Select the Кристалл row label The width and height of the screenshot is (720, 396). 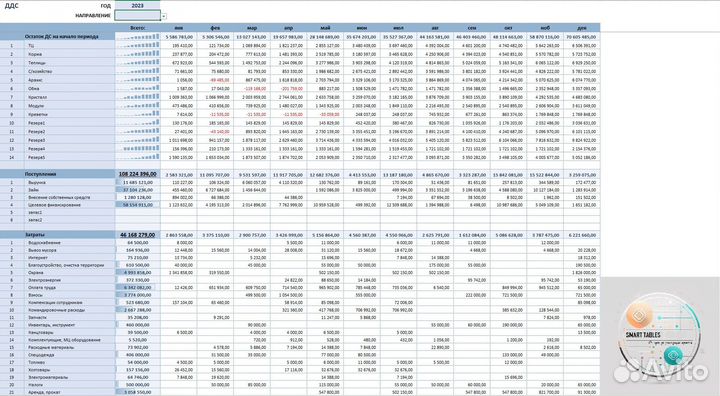pos(37,97)
